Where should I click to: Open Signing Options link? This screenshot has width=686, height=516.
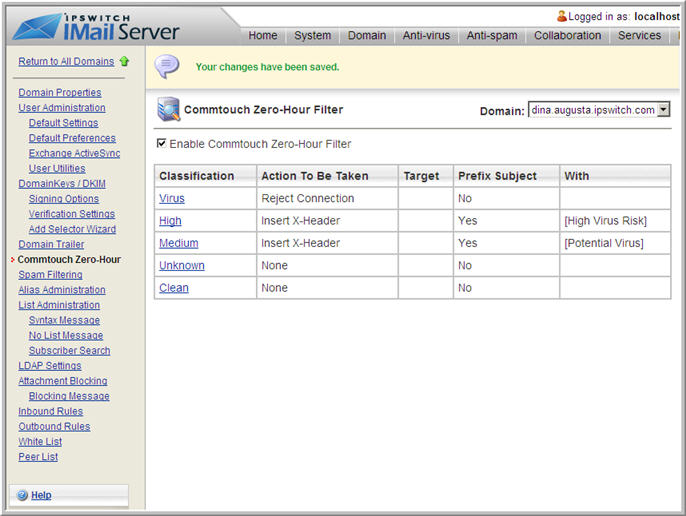[x=64, y=199]
